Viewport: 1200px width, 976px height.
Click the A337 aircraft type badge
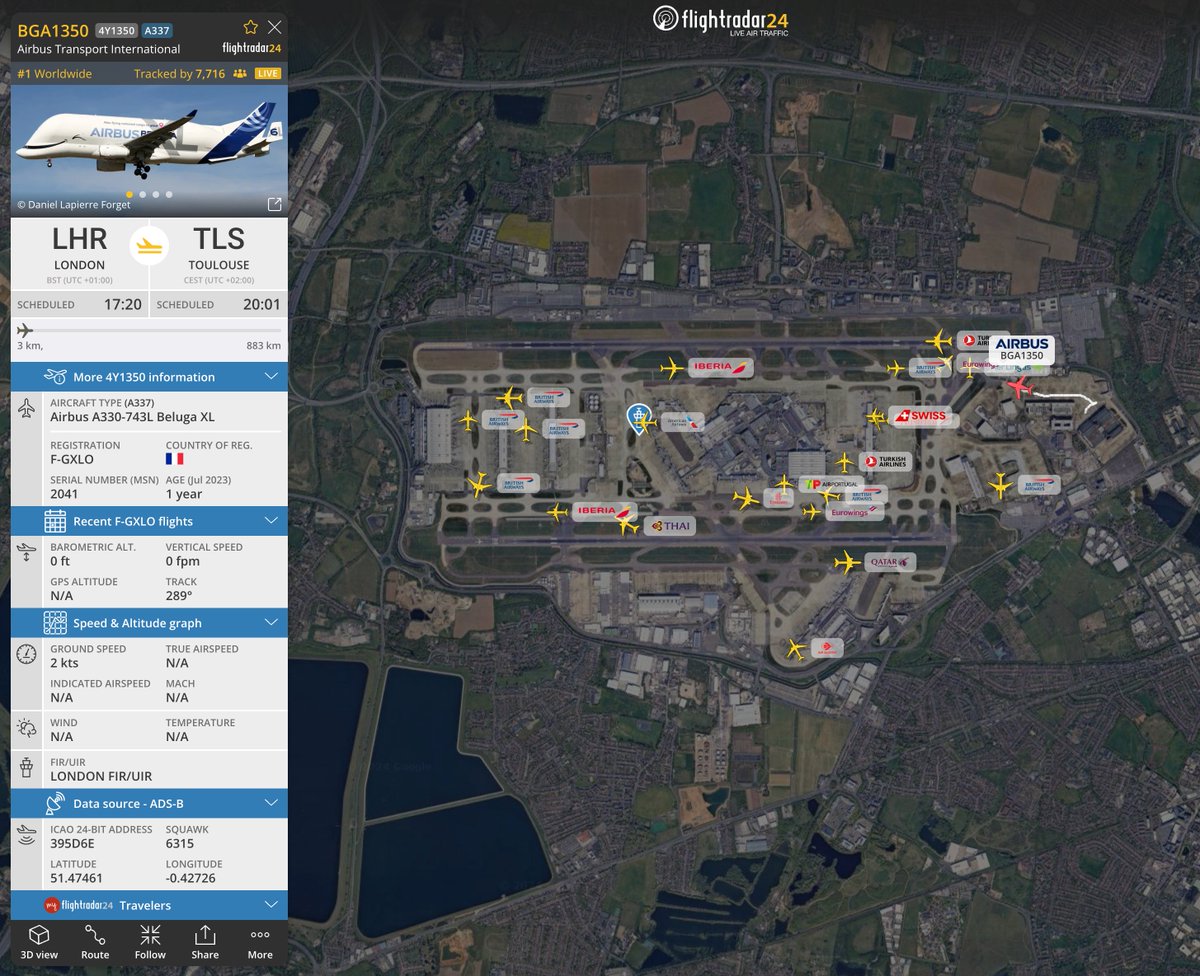[157, 30]
